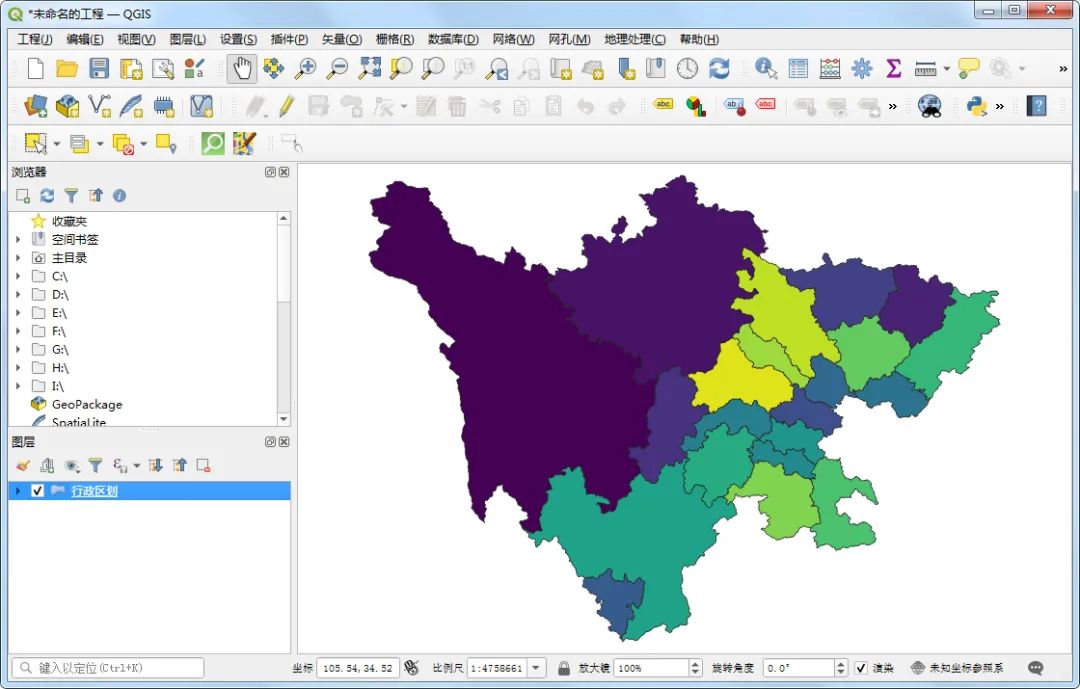1080x689 pixels.
Task: Refresh the map canvas
Action: click(x=719, y=68)
